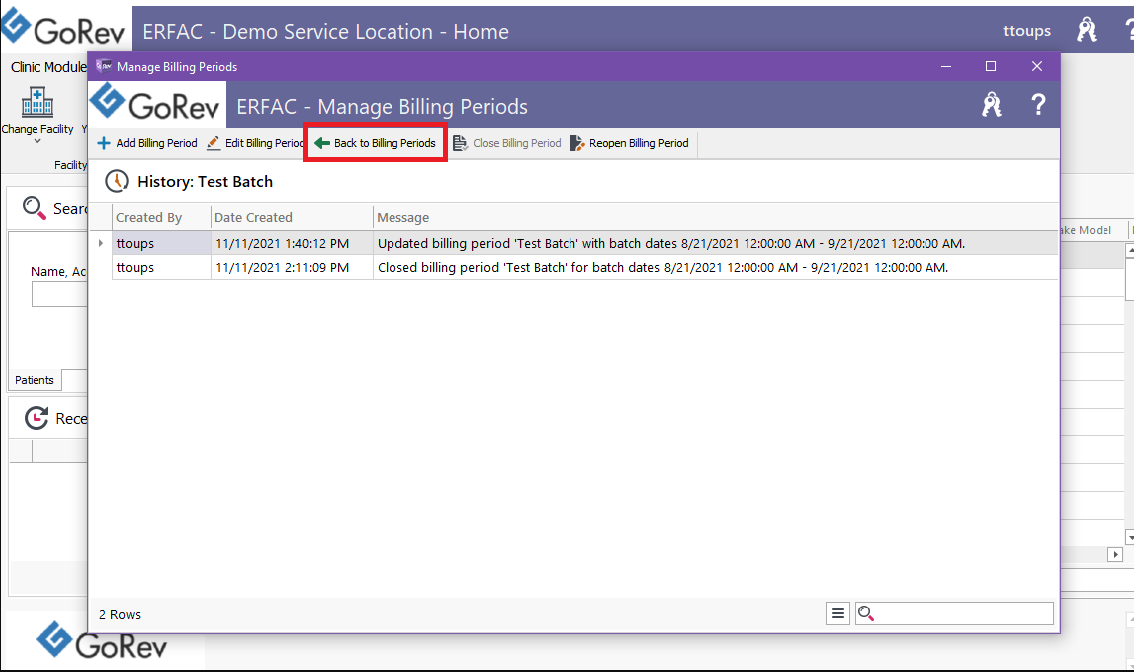Click the Close Billing Period button
This screenshot has width=1134, height=672.
[508, 143]
